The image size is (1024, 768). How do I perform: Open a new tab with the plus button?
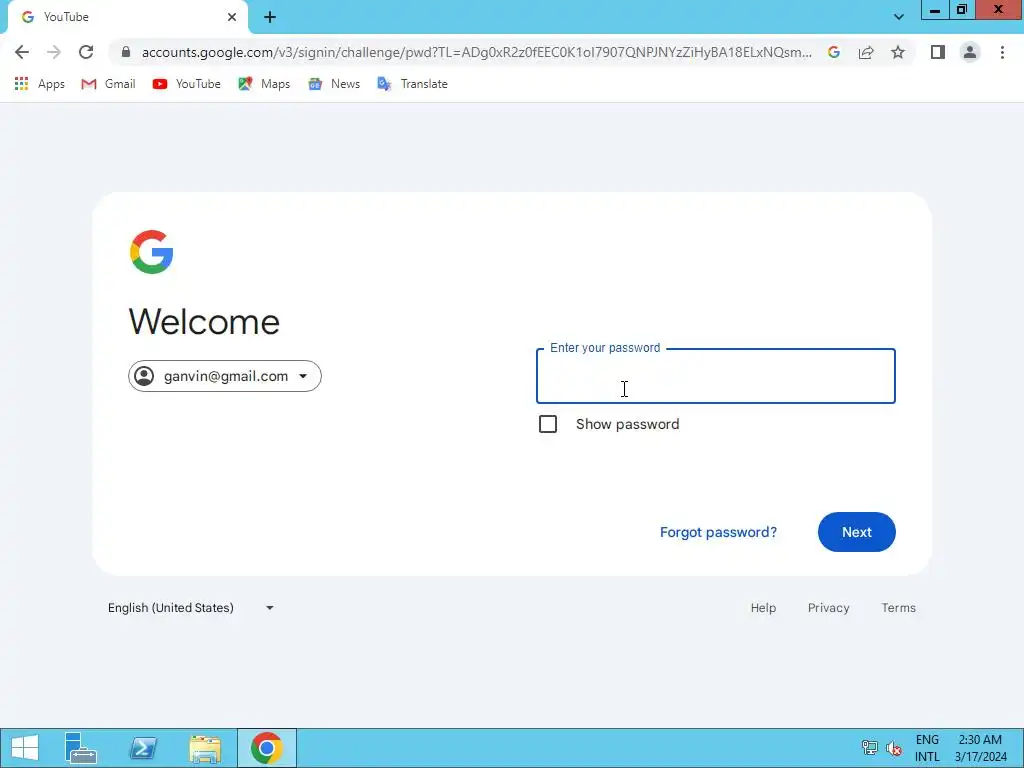click(x=270, y=17)
